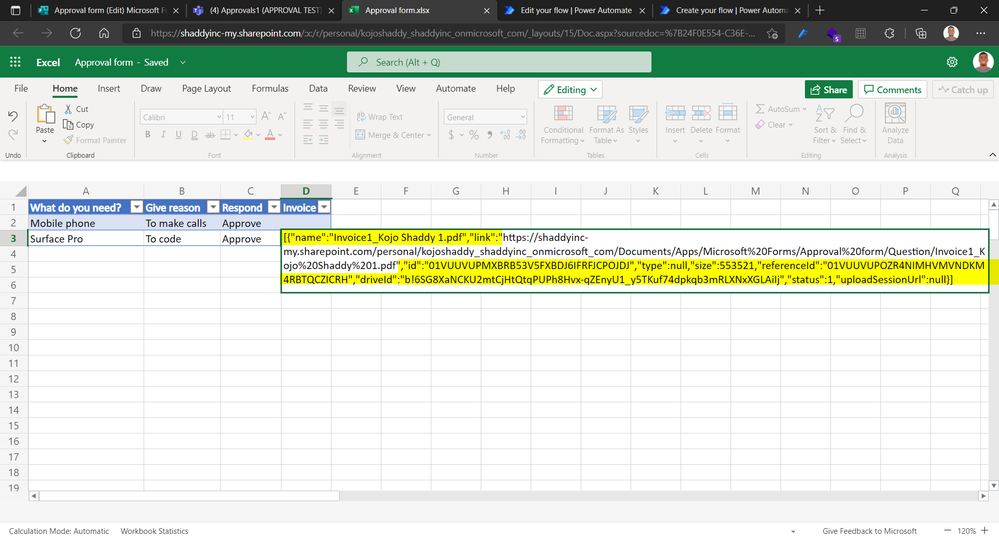Open the Comments pane button

pyautogui.click(x=892, y=89)
